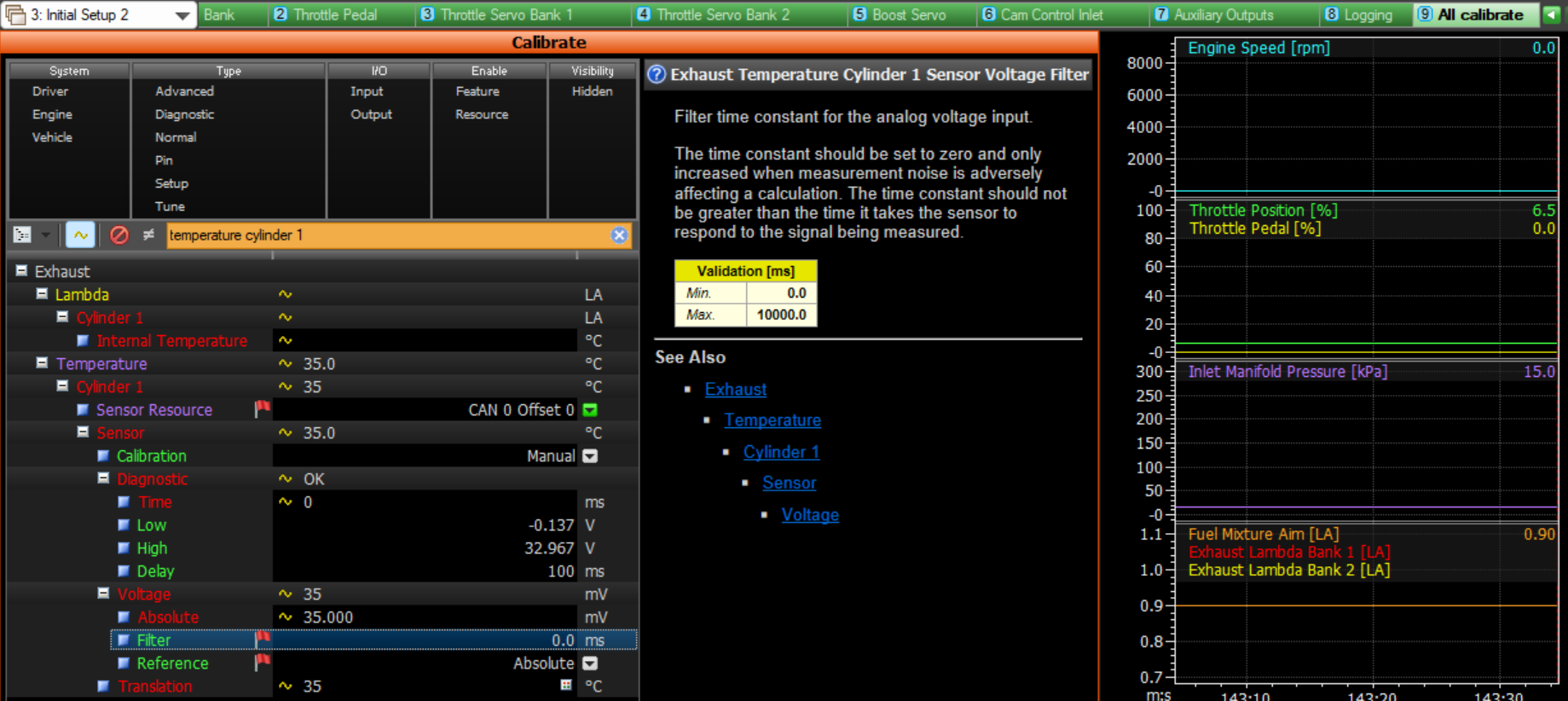Open the Cylinder 1 link under See Also

[781, 452]
